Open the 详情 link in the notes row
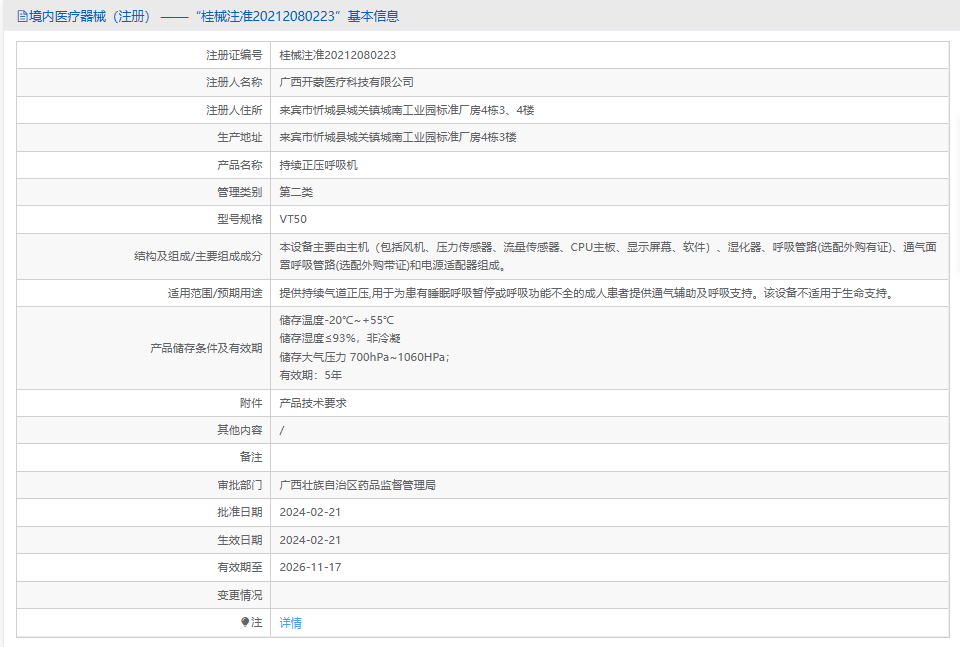 [x=290, y=622]
